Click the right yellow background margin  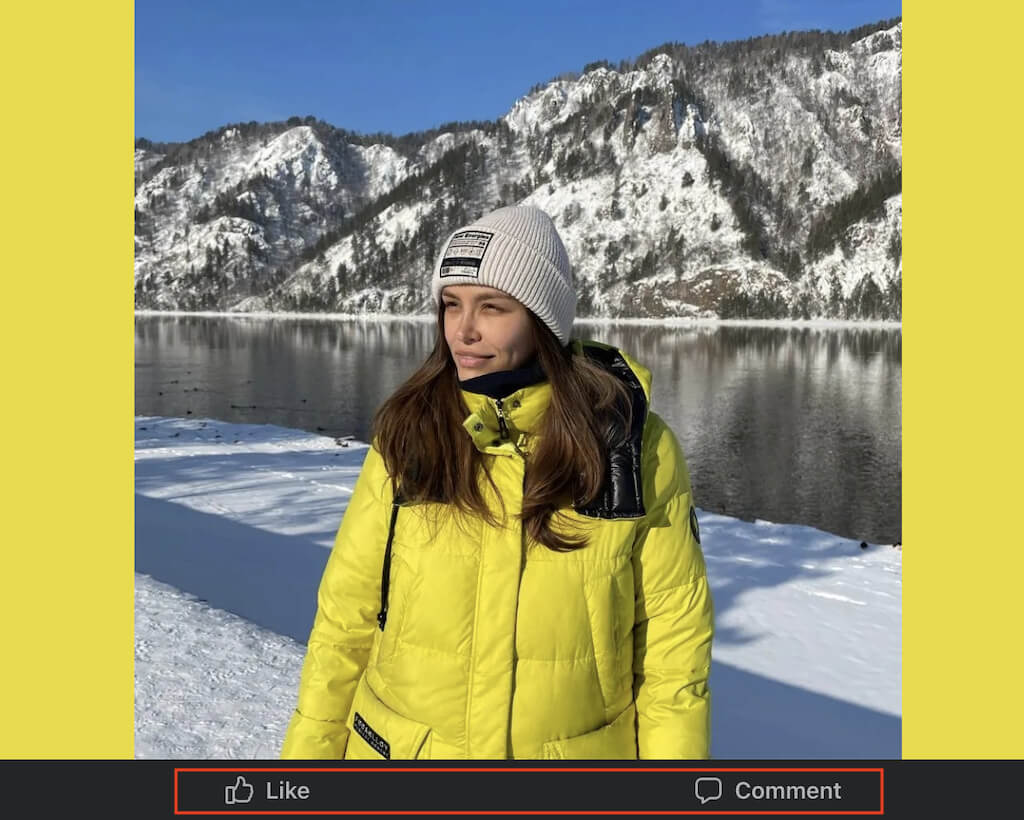pos(963,379)
